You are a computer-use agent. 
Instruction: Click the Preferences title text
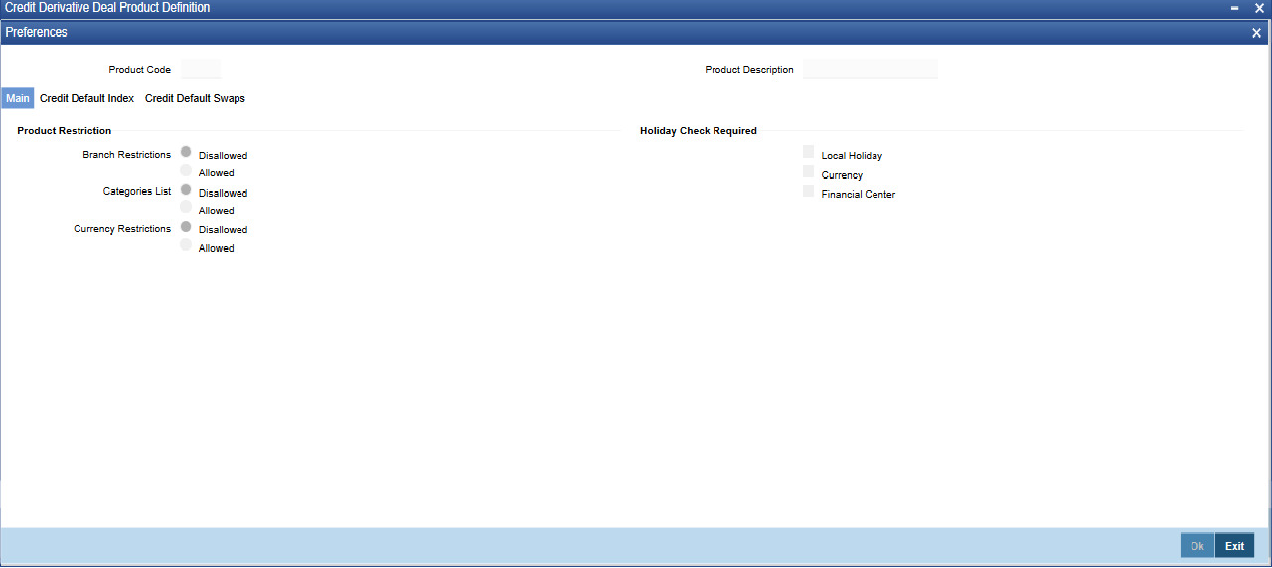37,33
